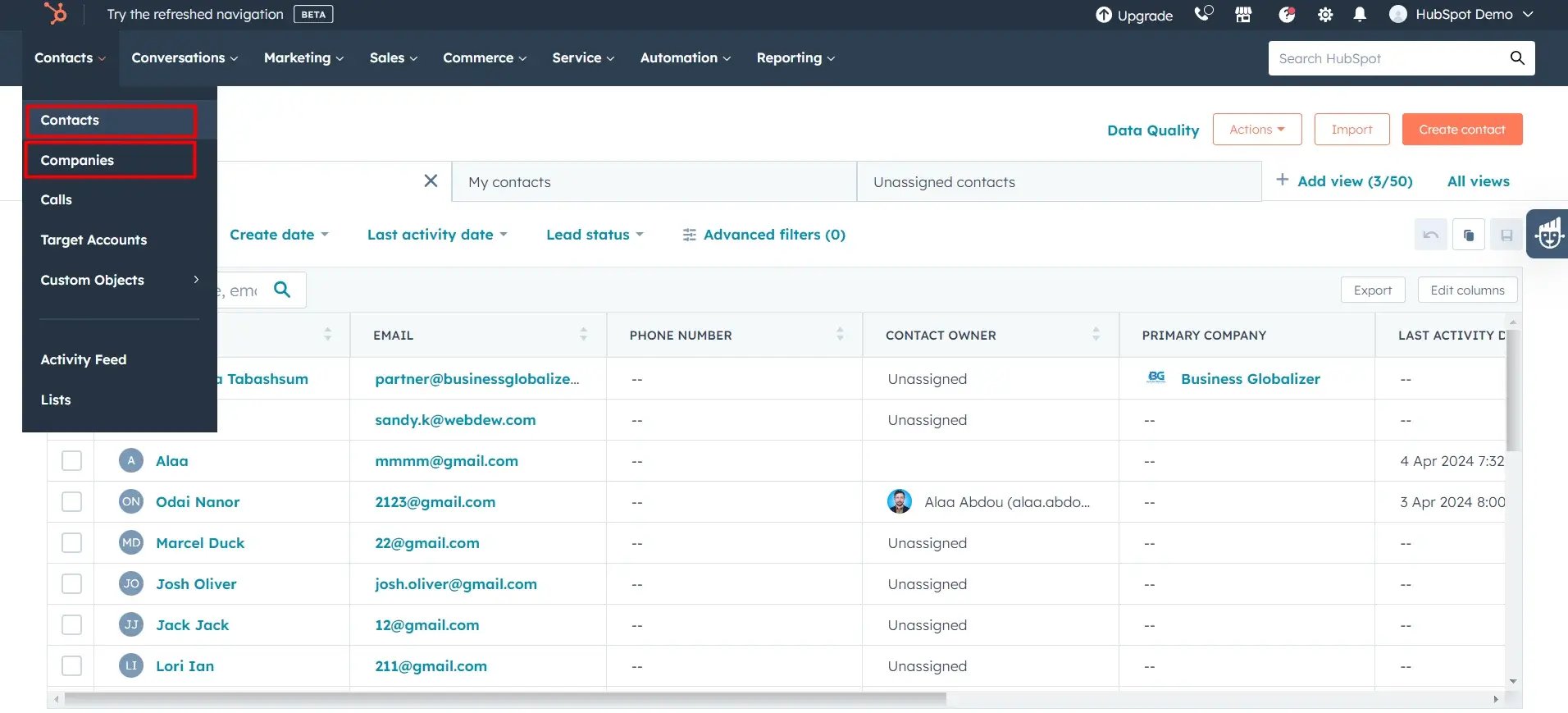Click Alaa Abdou's owner avatar photo
Viewport: 1568px width, 713px height.
(900, 501)
